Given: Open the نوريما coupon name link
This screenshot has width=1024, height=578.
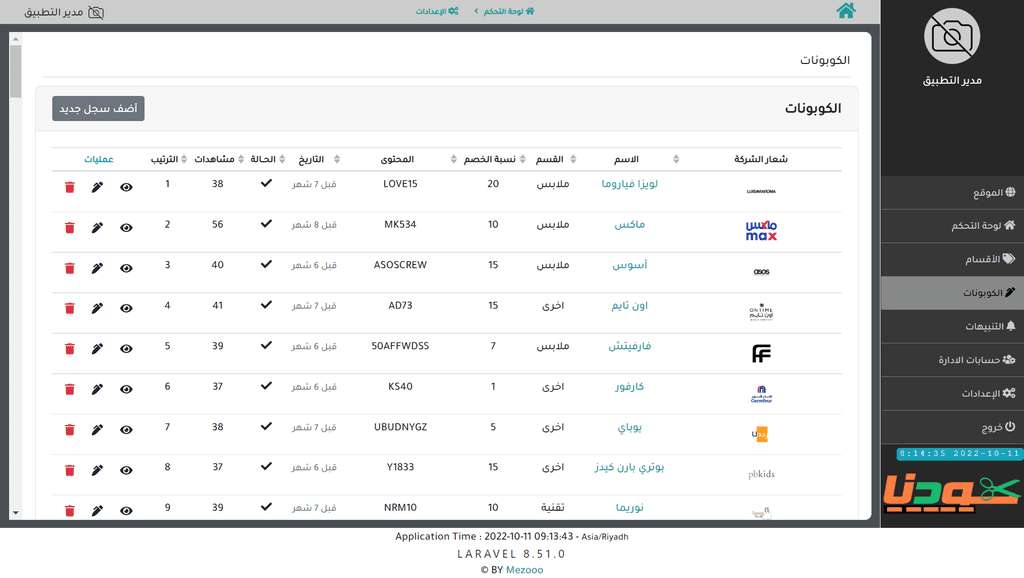Looking at the screenshot, I should pos(630,507).
